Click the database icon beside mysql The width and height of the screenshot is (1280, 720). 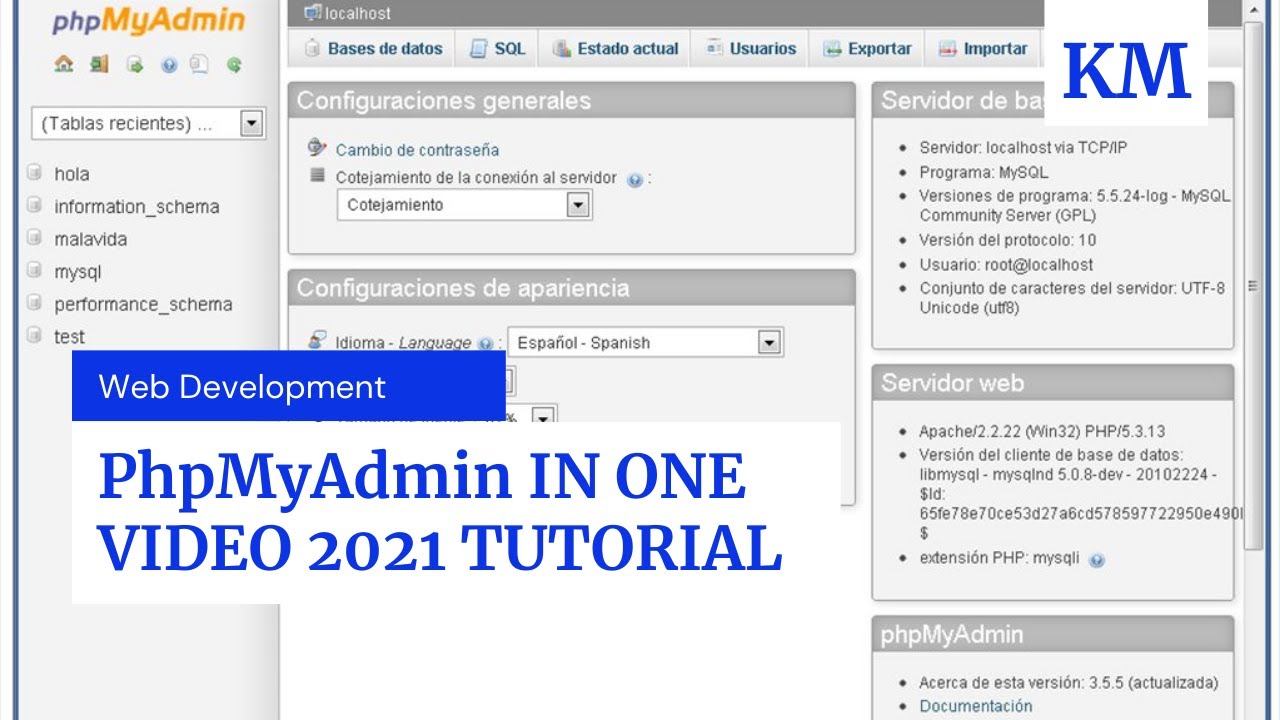[x=35, y=271]
